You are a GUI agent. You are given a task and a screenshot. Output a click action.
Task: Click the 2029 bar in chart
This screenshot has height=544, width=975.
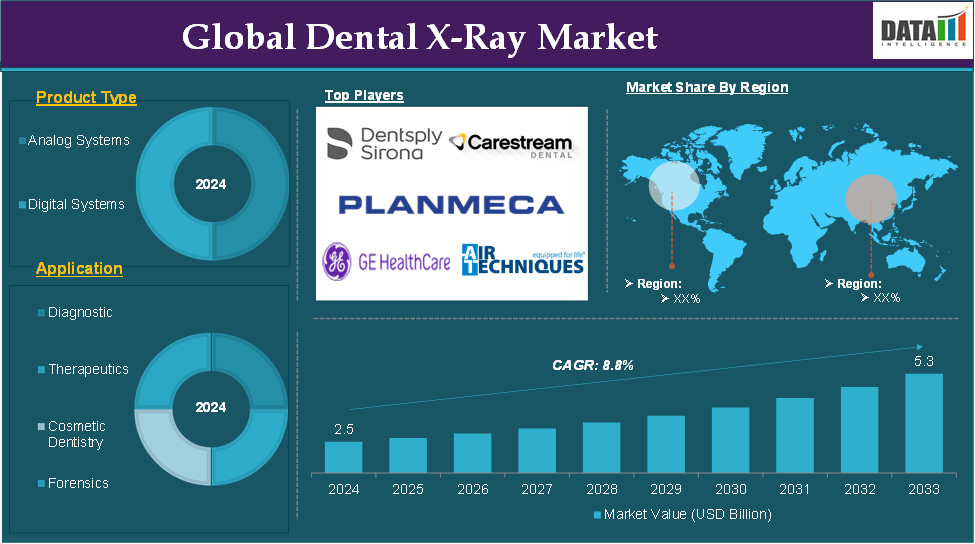[x=666, y=444]
